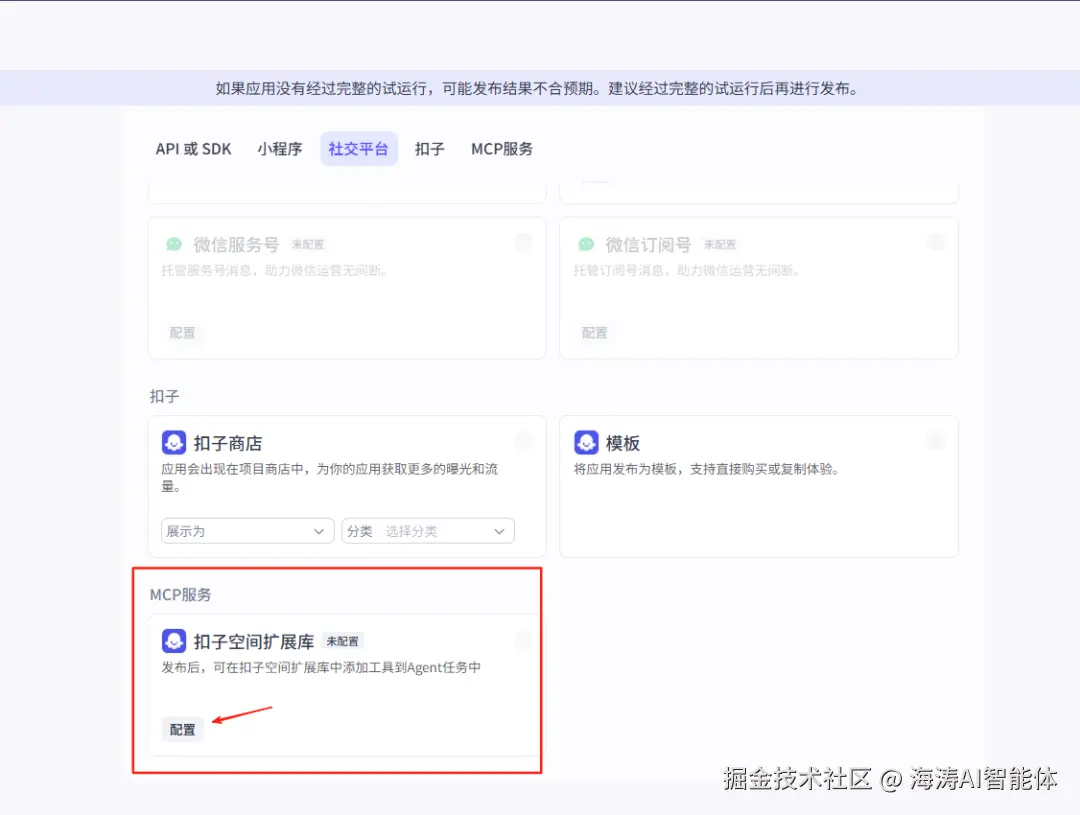Click the 微信订阅号 WeChat icon

(x=586, y=245)
